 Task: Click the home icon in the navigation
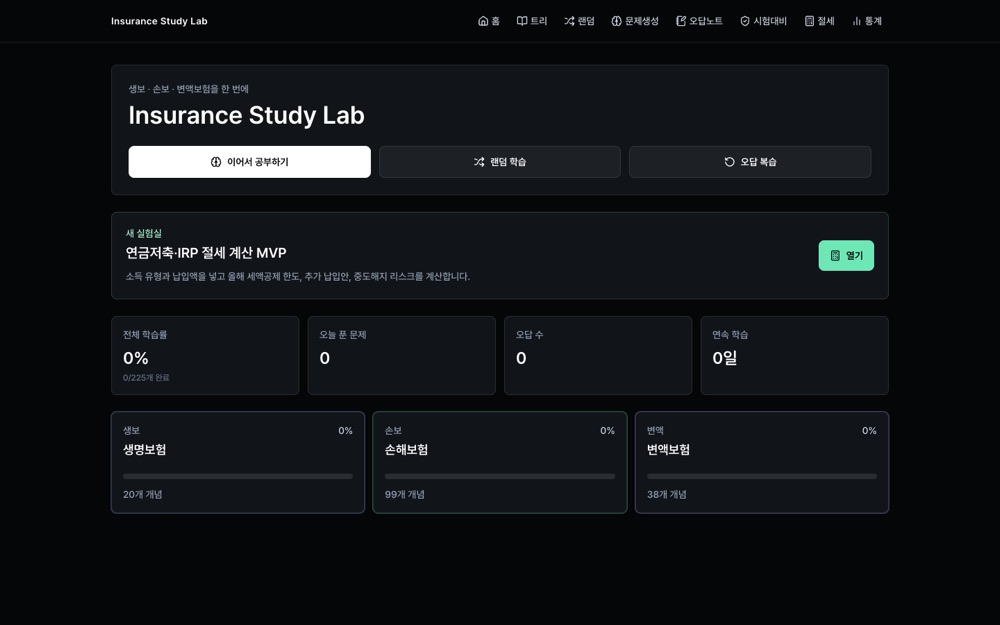tap(483, 21)
